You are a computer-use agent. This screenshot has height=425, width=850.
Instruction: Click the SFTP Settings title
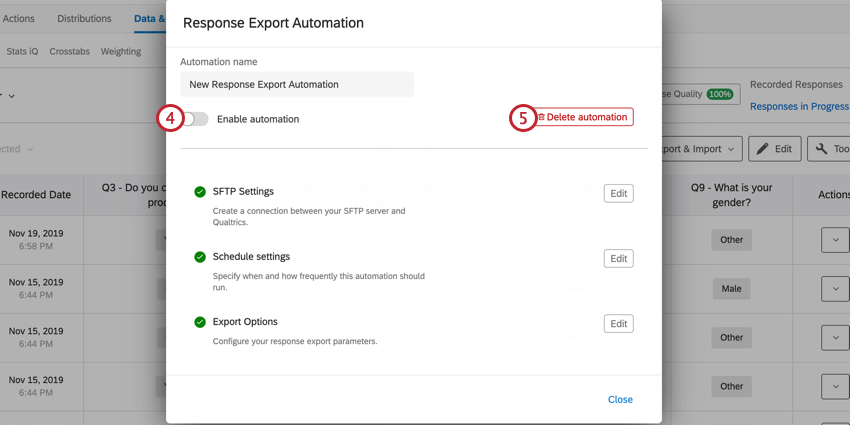243,191
